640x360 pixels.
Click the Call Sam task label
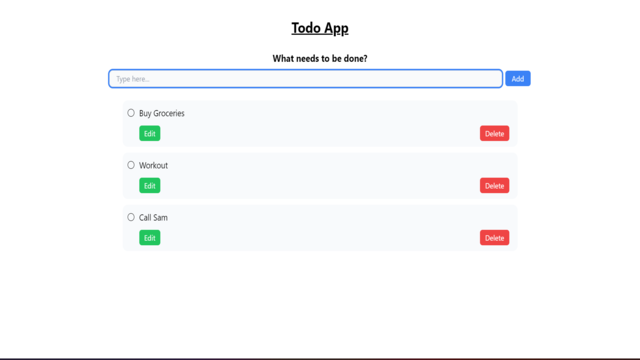[x=153, y=218]
